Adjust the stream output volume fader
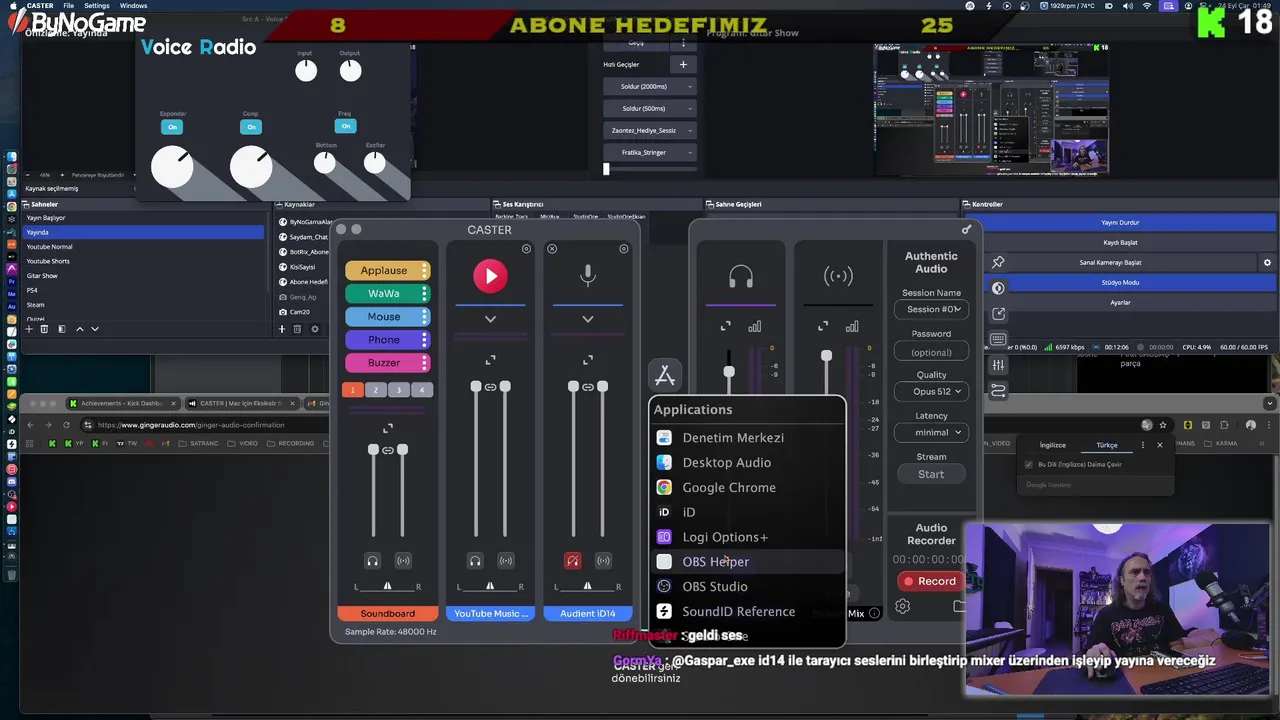This screenshot has width=1280, height=720. click(826, 357)
